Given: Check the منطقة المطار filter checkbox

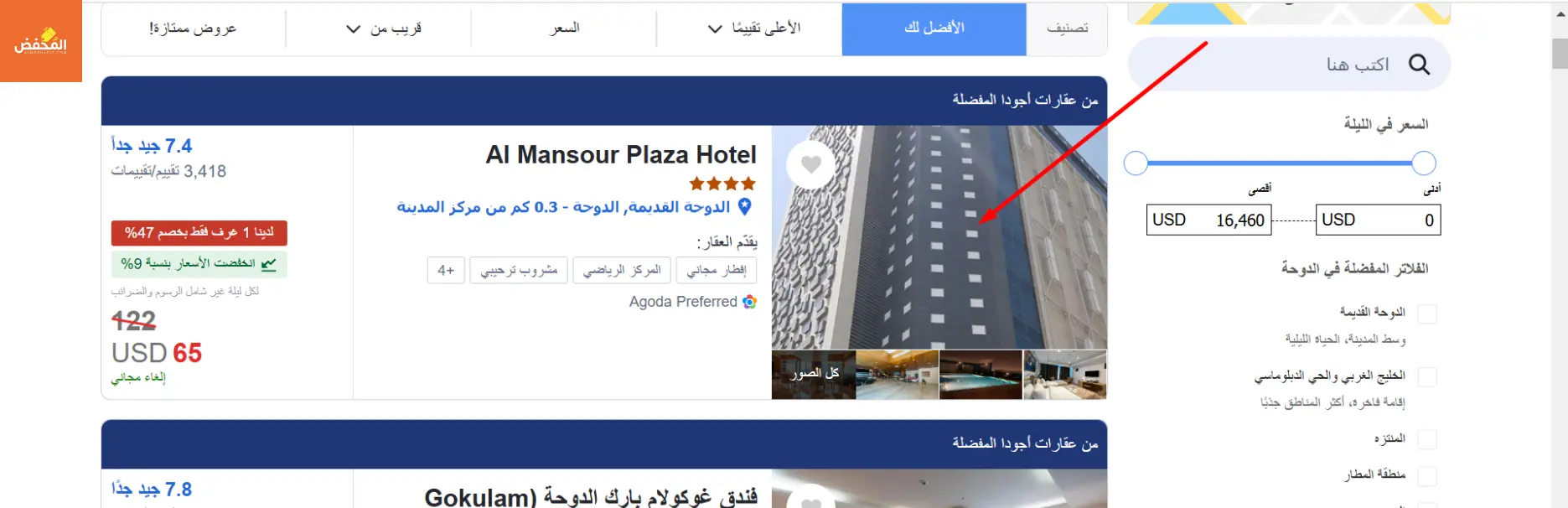Looking at the screenshot, I should (x=1426, y=475).
